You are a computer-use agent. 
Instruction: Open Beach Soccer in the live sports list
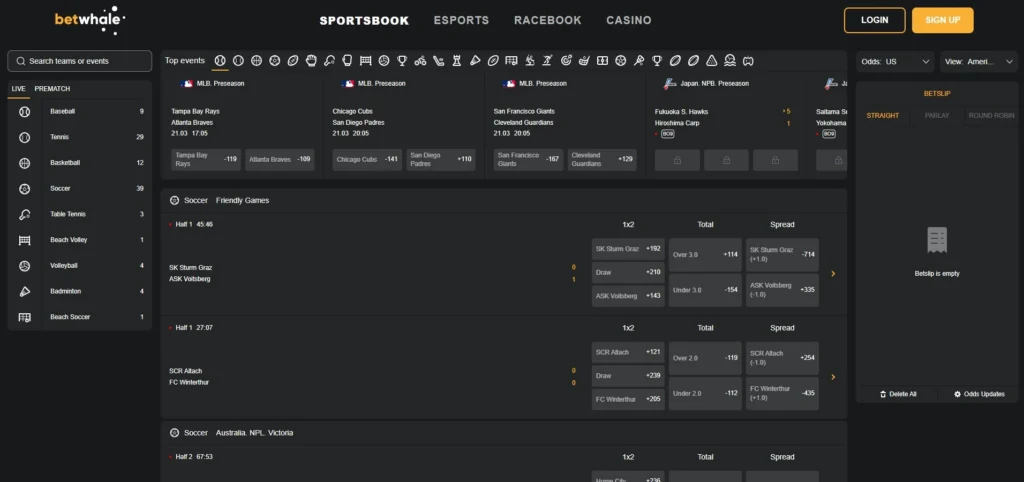(x=80, y=317)
